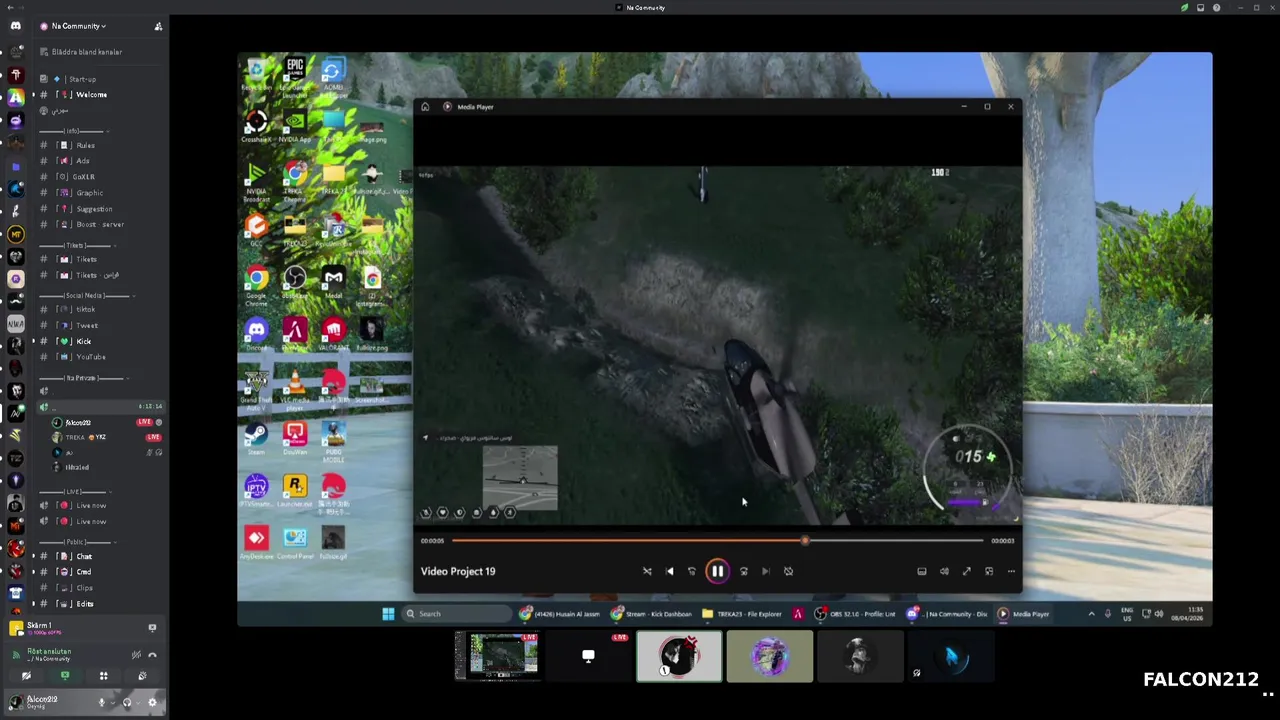Switch Media Player to mini player view

click(x=989, y=571)
